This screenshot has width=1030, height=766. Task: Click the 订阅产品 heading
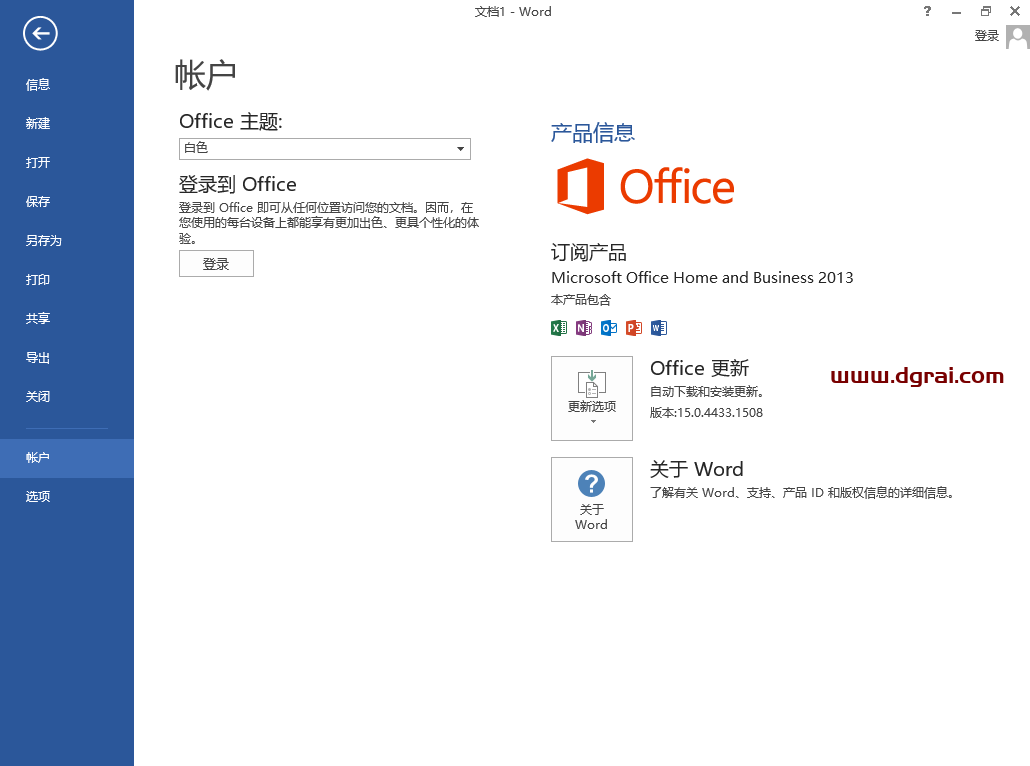tap(589, 252)
